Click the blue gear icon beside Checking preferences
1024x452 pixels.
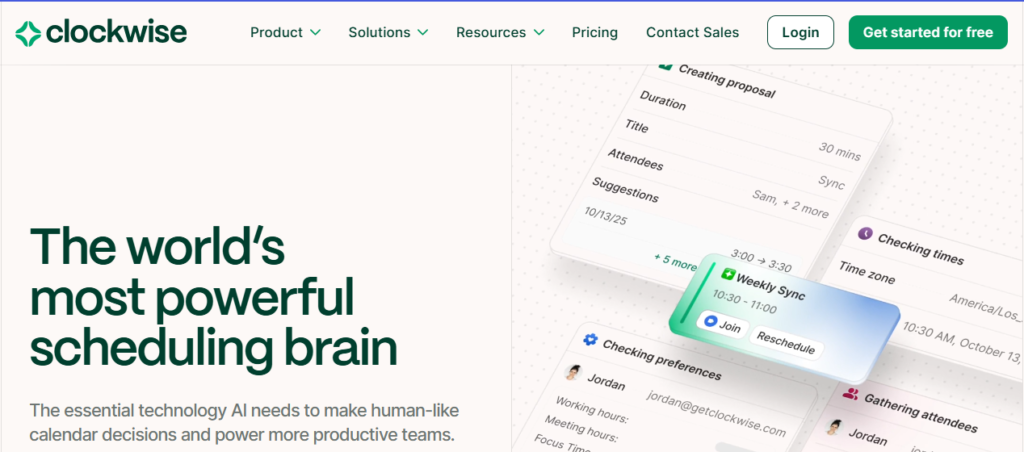tap(589, 341)
